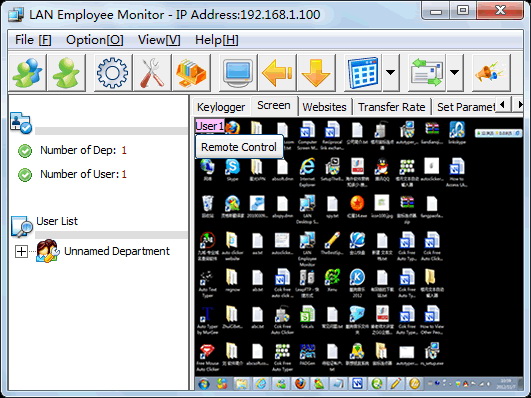531x398 pixels.
Task: Click the blue grid window view icon
Action: tap(363, 72)
